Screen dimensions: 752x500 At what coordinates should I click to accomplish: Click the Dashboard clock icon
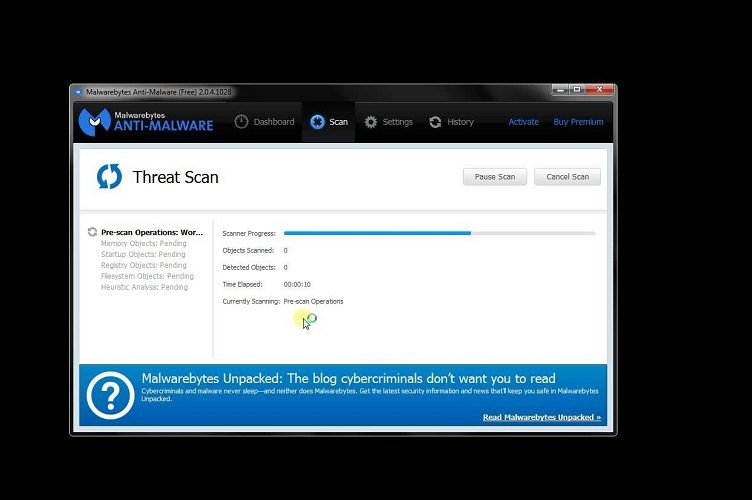(241, 122)
